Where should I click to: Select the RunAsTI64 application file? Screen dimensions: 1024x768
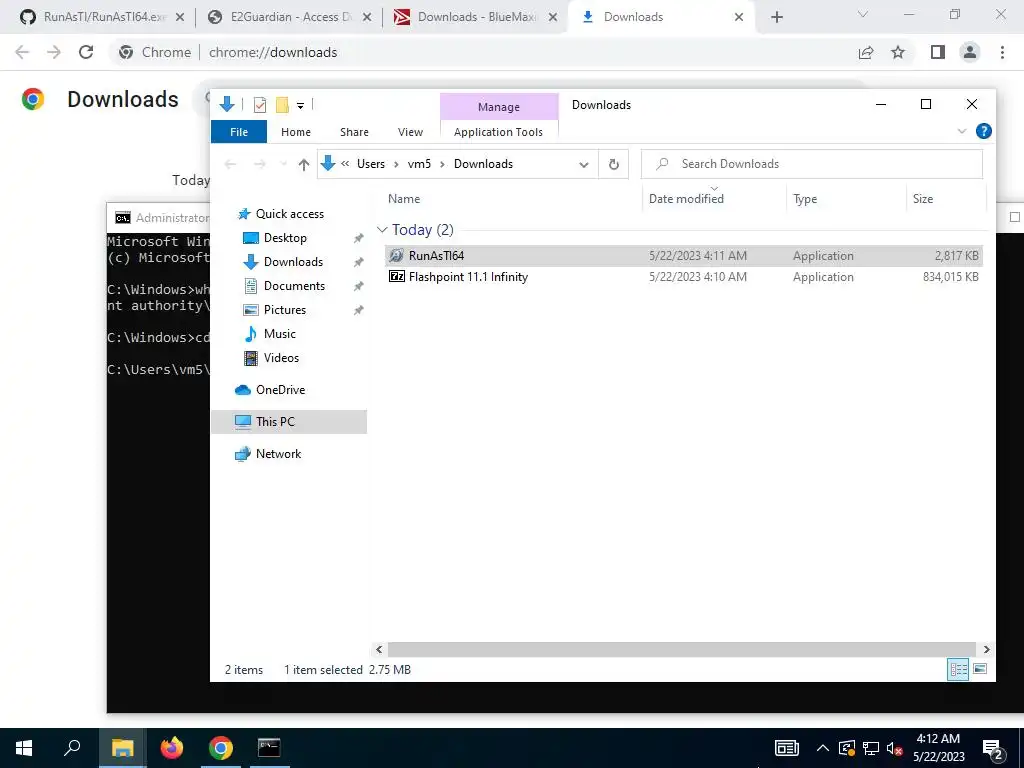(x=684, y=255)
